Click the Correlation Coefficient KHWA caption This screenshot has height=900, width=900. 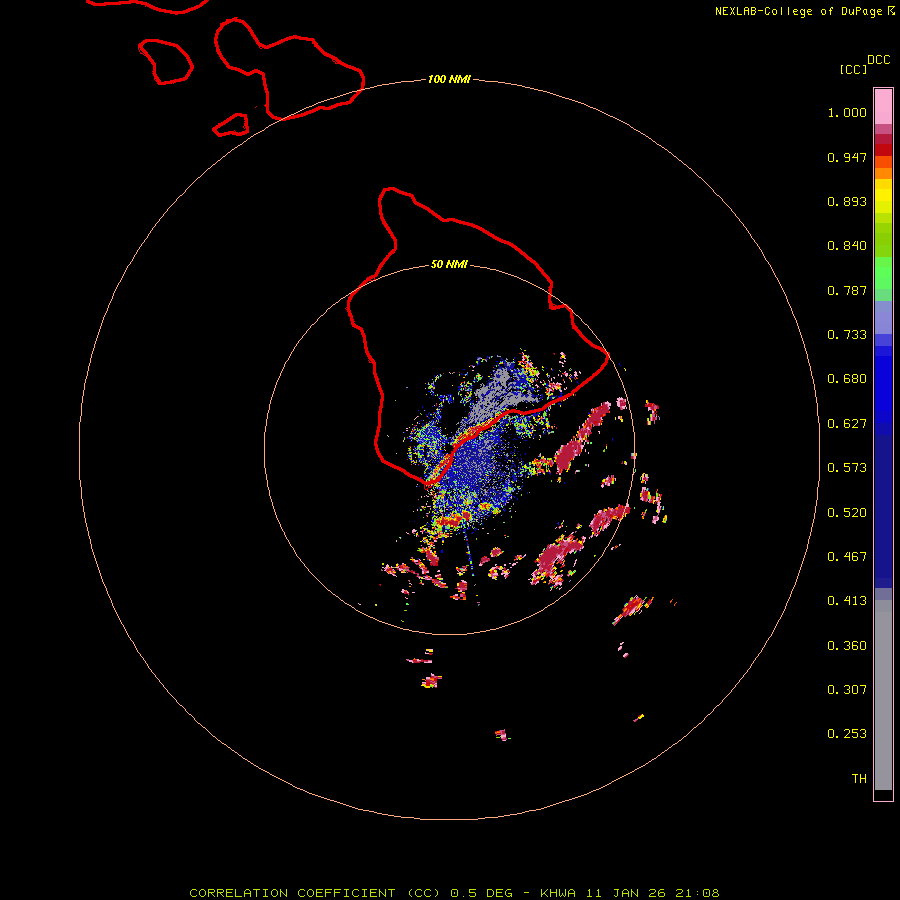point(454,893)
